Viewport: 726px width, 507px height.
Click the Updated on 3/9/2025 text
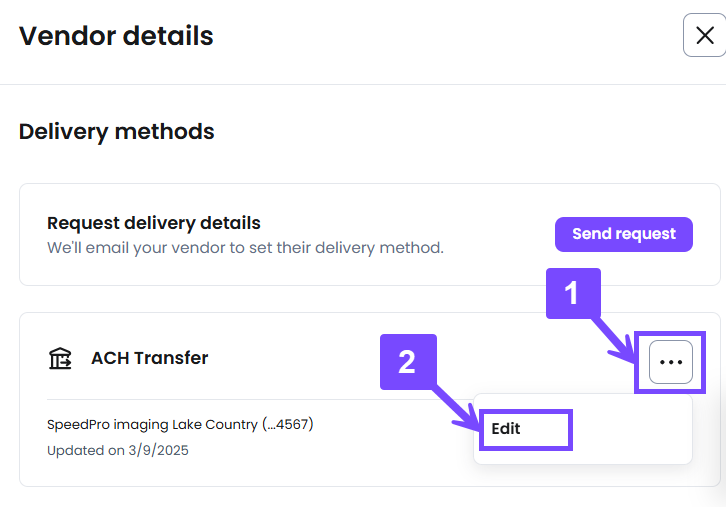tap(118, 451)
